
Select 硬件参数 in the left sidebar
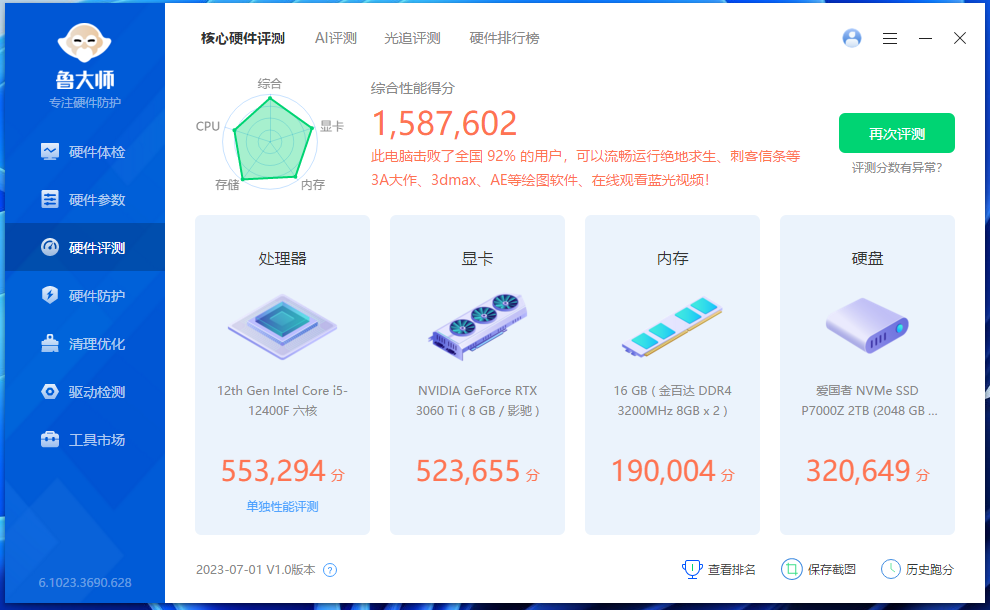(85, 199)
